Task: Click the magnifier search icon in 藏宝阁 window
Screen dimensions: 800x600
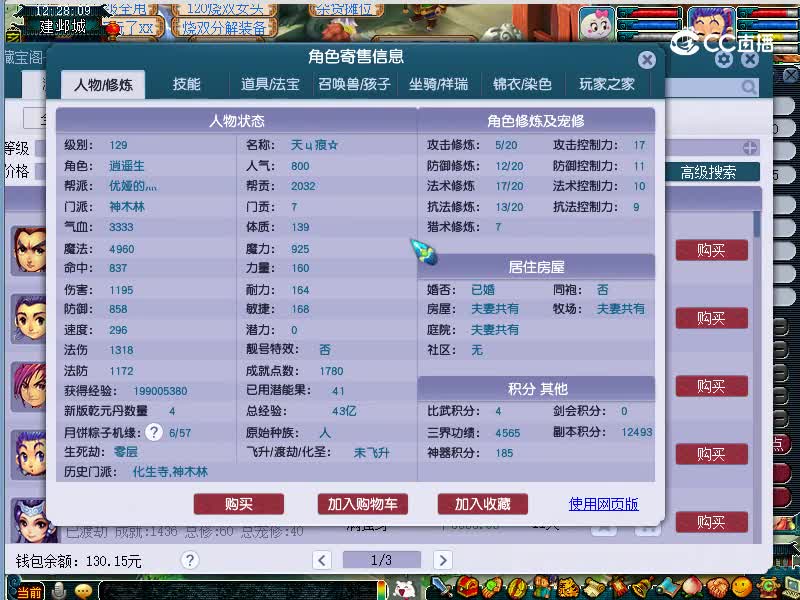Action: click(x=749, y=87)
